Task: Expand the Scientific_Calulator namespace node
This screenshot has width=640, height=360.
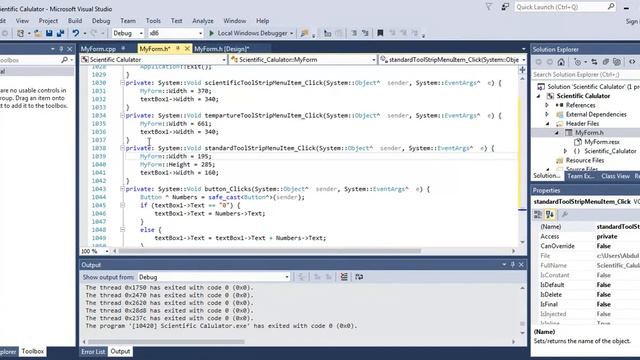Action: pos(565,151)
